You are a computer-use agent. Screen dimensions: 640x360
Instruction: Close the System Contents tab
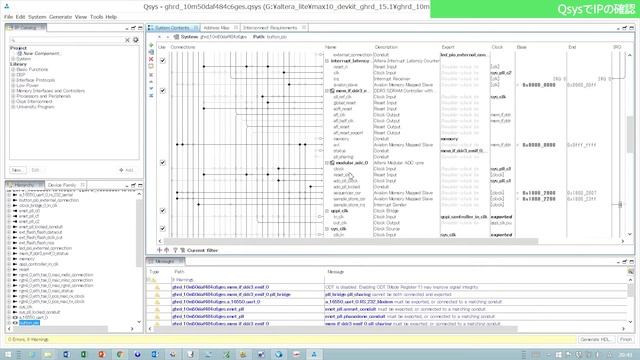pyautogui.click(x=196, y=28)
